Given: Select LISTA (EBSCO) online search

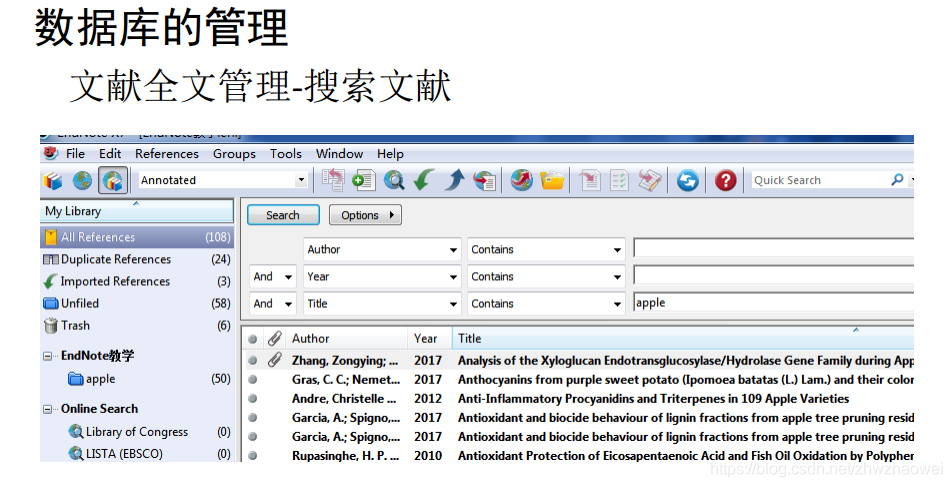Looking at the screenshot, I should [x=137, y=454].
